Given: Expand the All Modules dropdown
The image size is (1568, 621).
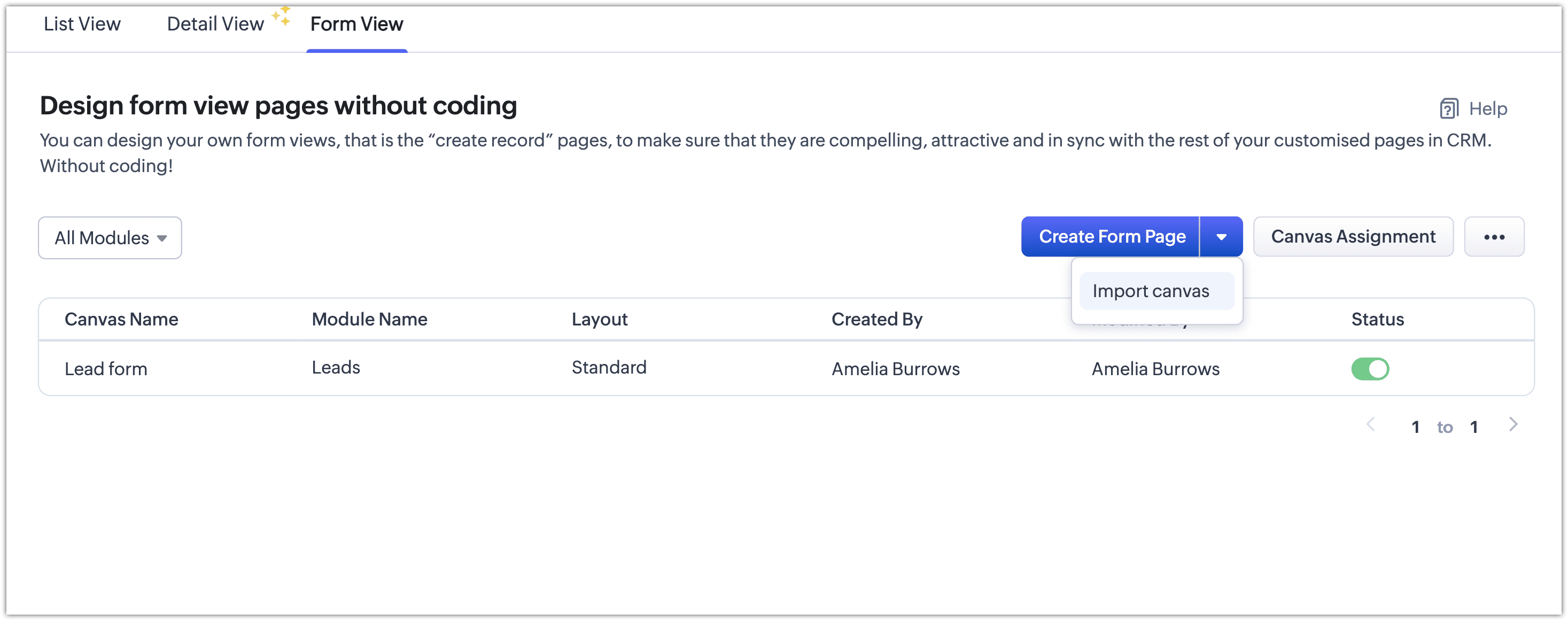Looking at the screenshot, I should [110, 238].
